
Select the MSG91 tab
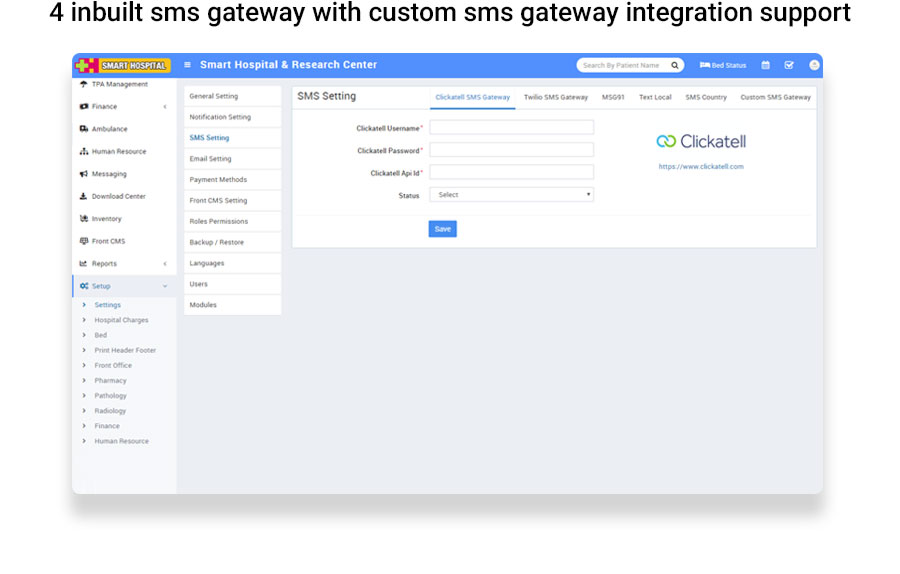pyautogui.click(x=613, y=98)
